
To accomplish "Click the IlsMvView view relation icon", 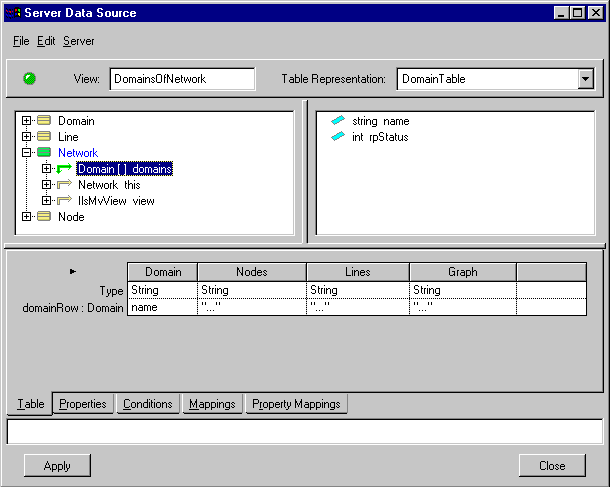I will point(64,201).
